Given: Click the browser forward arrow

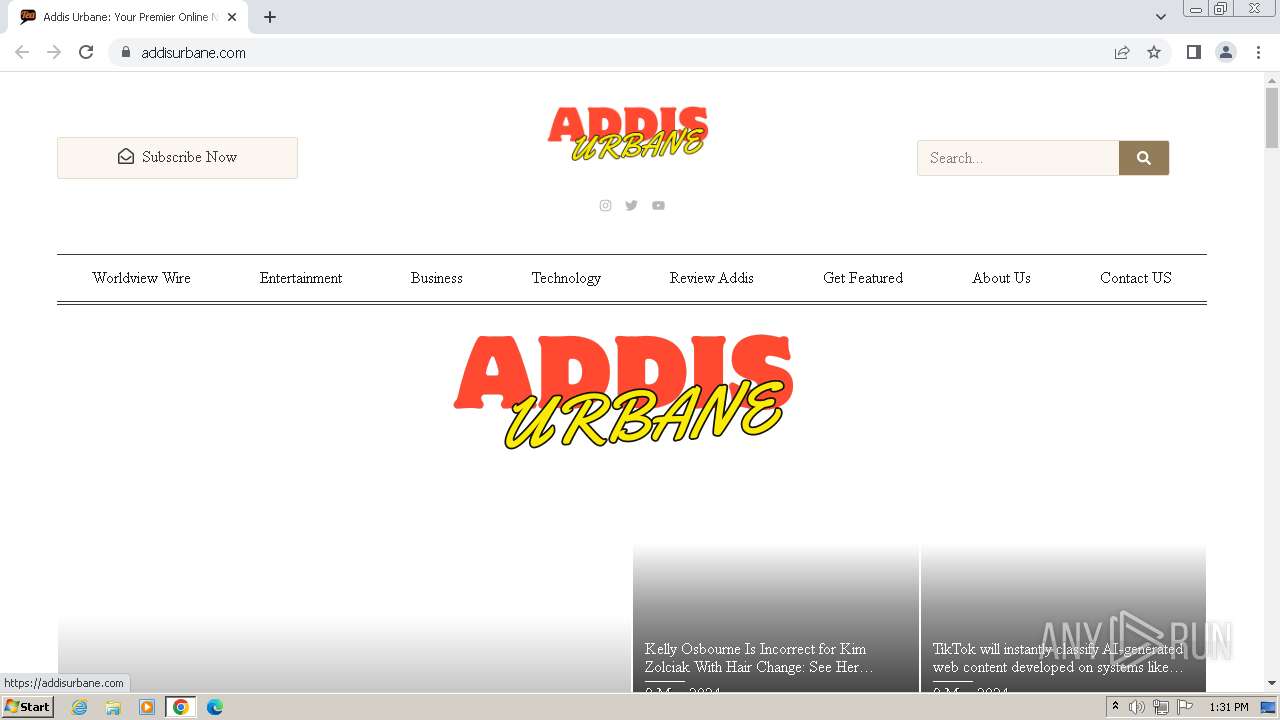Looking at the screenshot, I should click(x=54, y=52).
